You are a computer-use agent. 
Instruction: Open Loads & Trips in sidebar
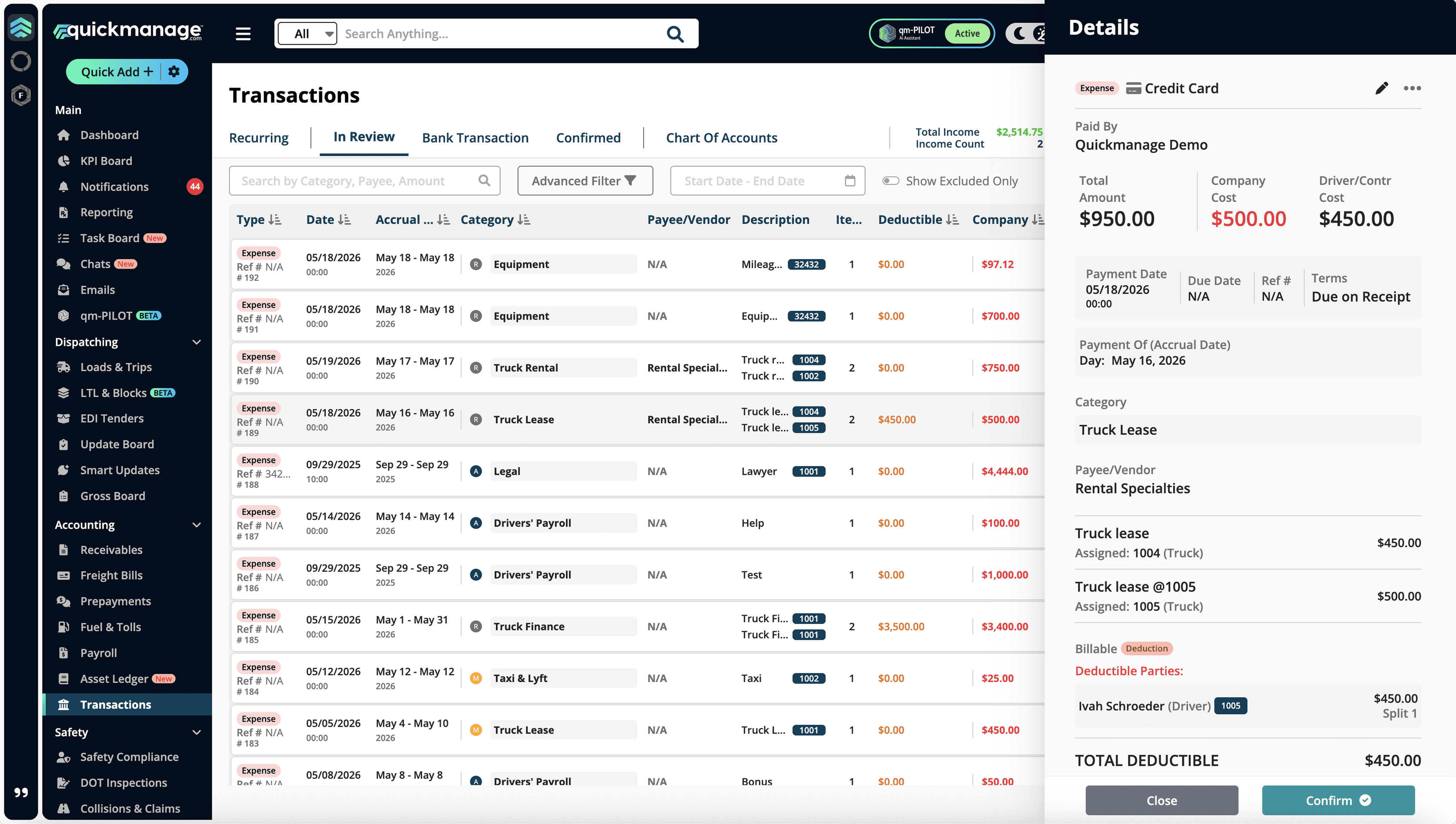coord(116,367)
